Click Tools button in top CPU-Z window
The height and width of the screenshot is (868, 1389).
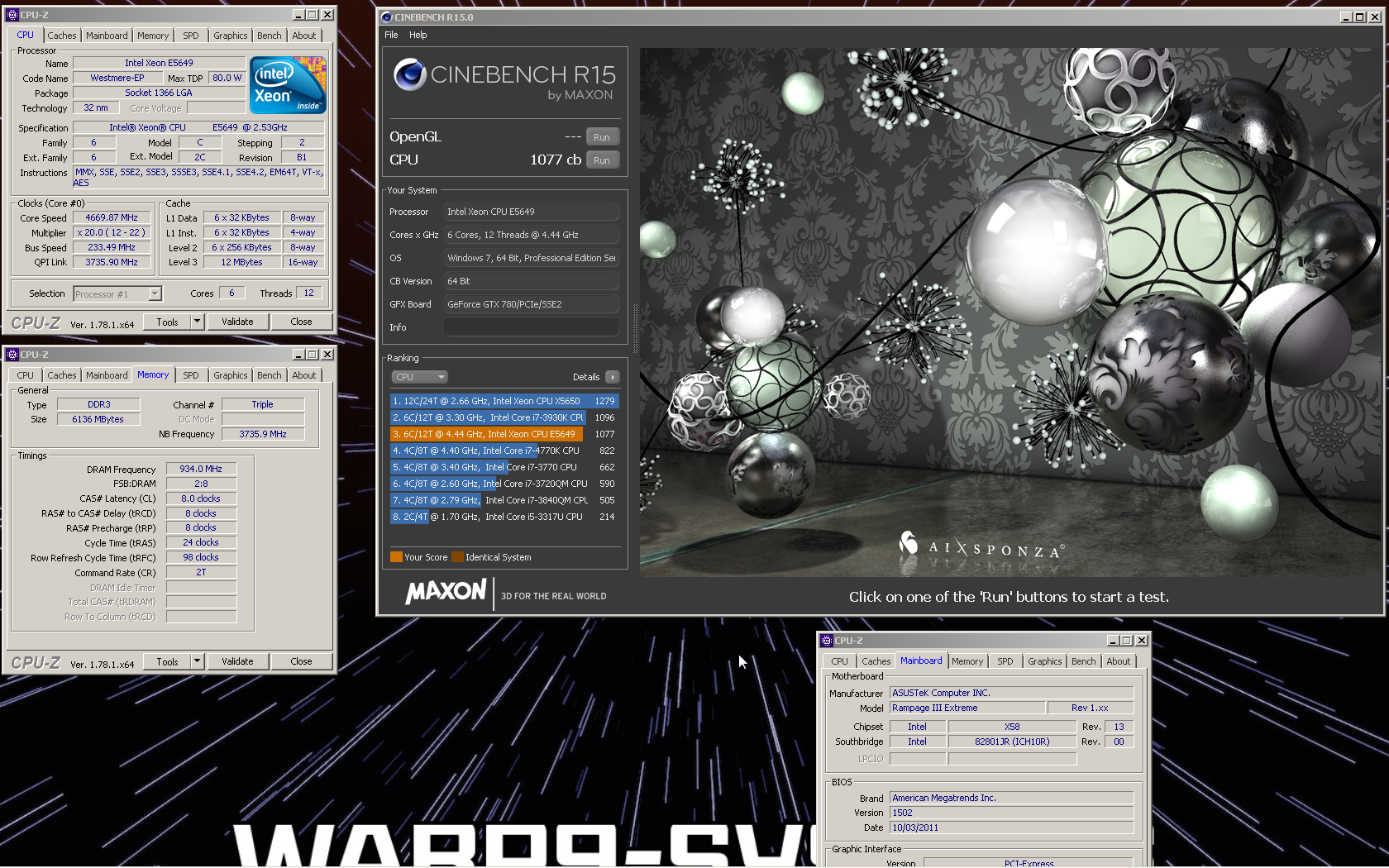point(167,322)
